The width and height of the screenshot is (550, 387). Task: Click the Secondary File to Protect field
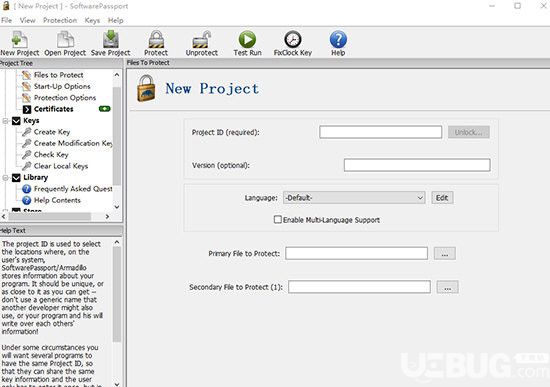point(359,287)
